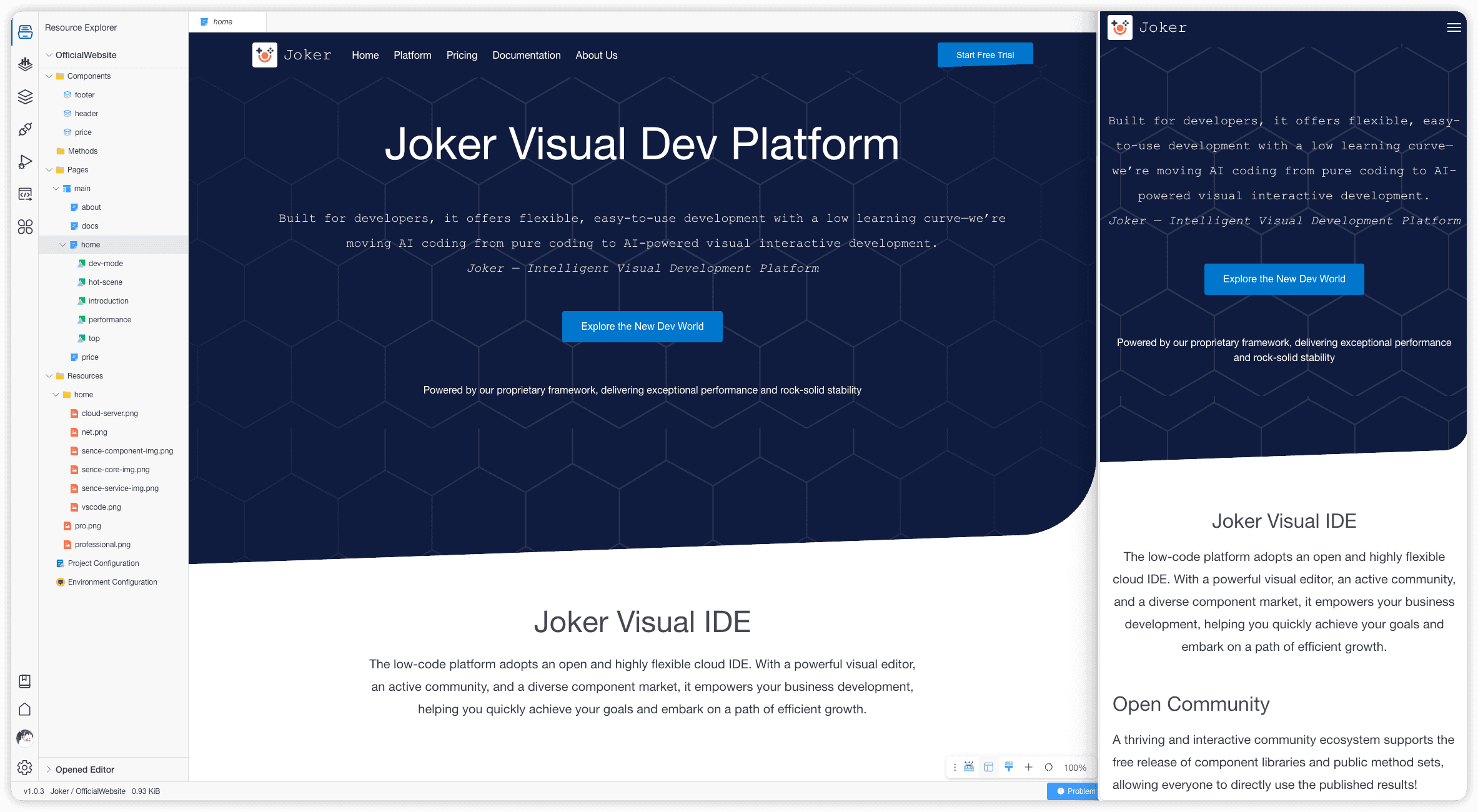This screenshot has height=812, width=1478.
Task: Click the robot assistant toolbar icon
Action: pyautogui.click(x=969, y=767)
